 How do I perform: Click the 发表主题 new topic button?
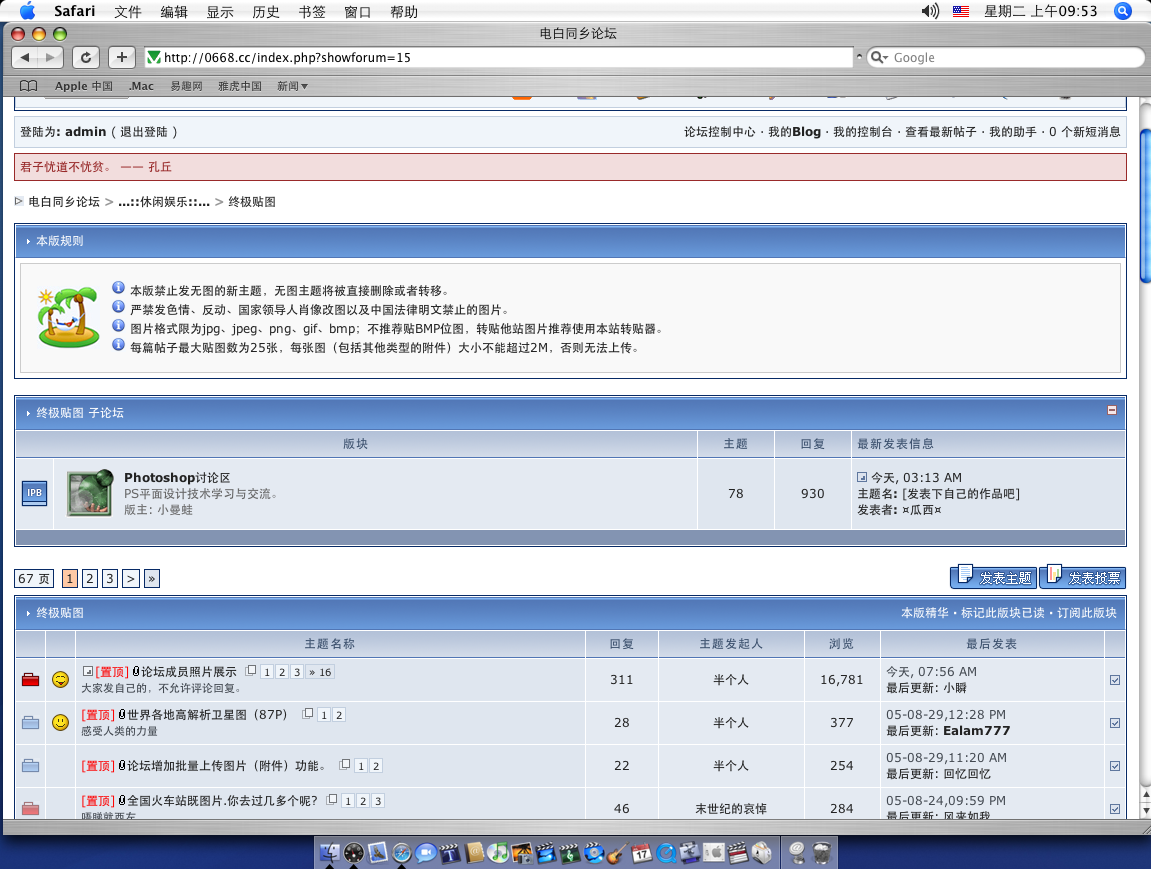[993, 577]
